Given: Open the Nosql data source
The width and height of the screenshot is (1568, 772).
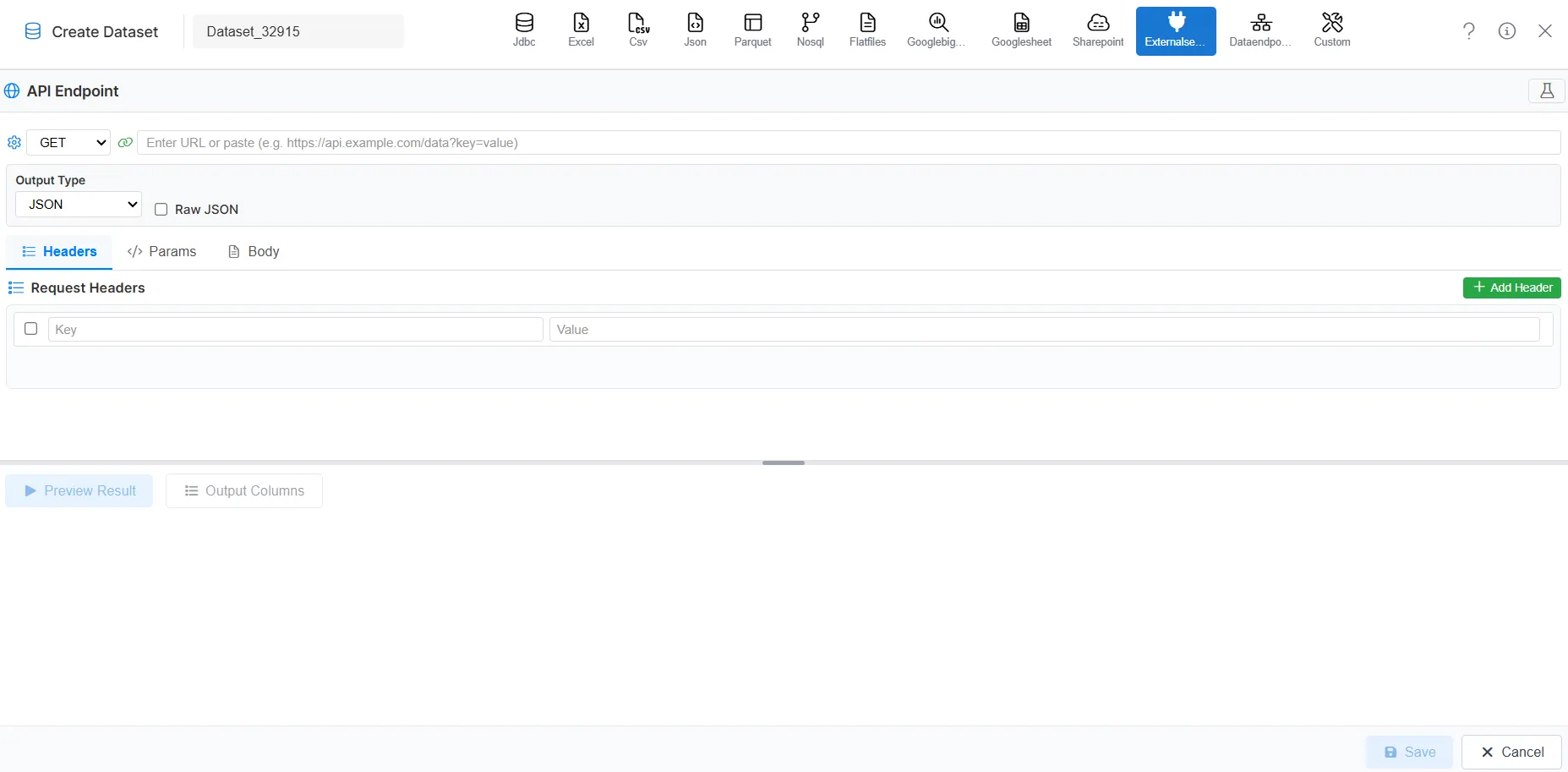Looking at the screenshot, I should point(809,30).
